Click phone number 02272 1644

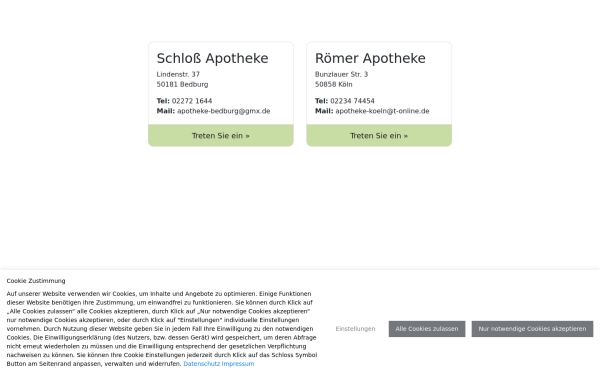tap(192, 101)
